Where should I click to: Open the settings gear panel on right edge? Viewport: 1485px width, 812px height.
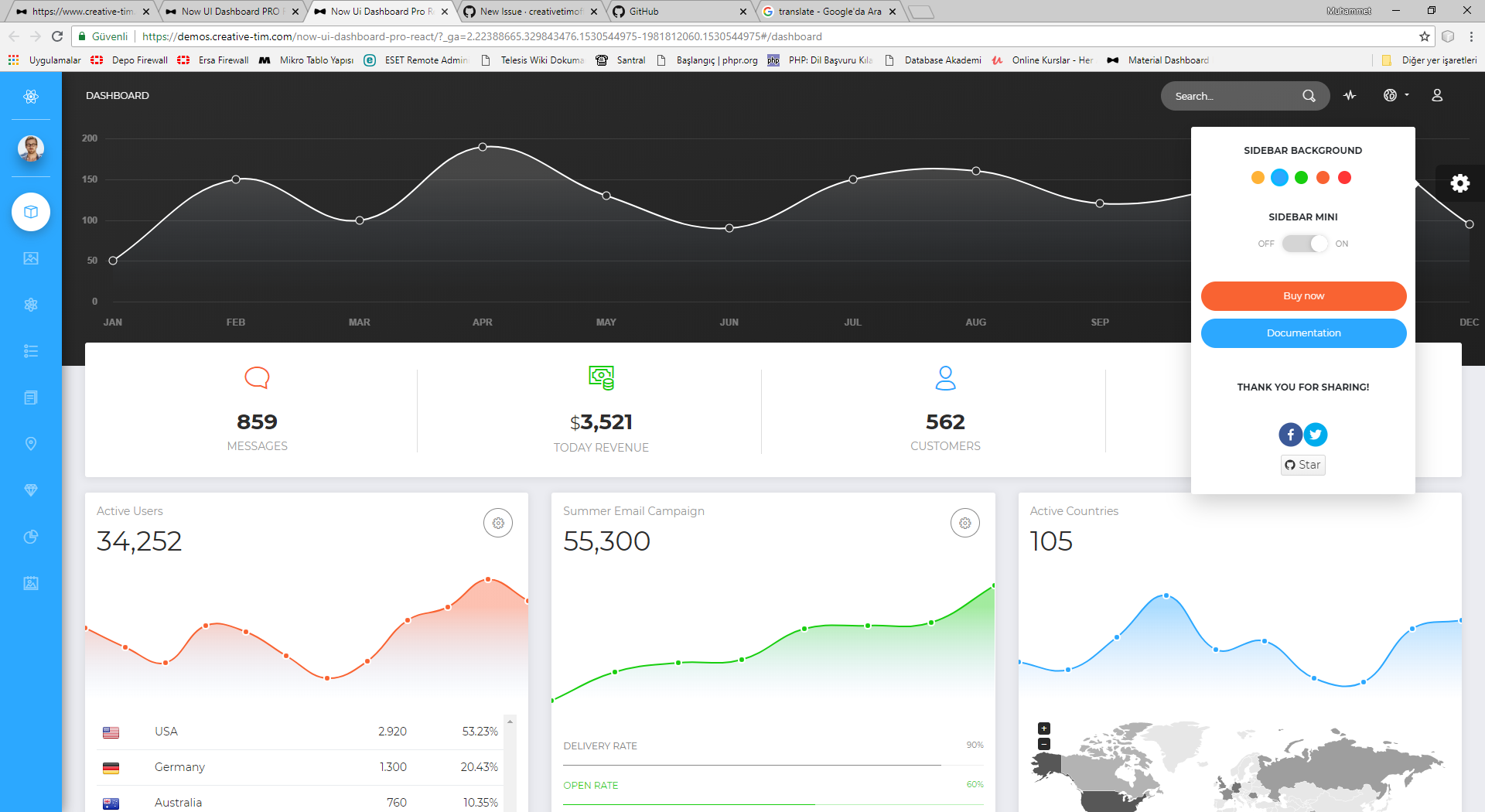coord(1459,183)
